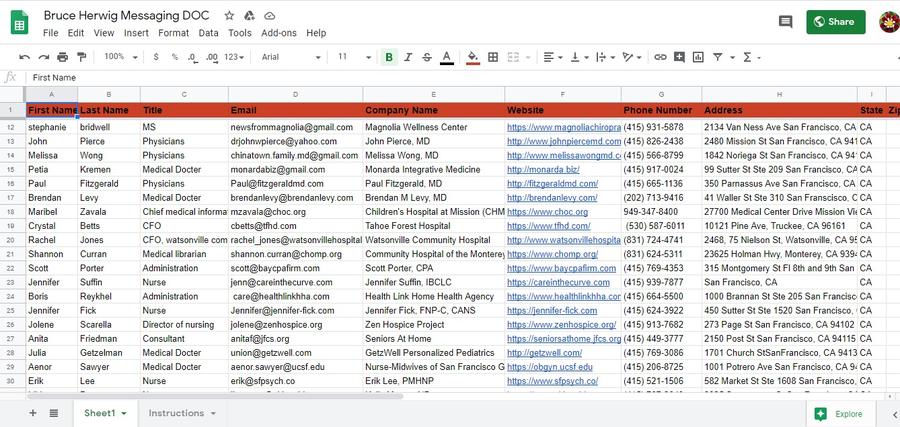
Task: Insert a comment
Action: [680, 57]
